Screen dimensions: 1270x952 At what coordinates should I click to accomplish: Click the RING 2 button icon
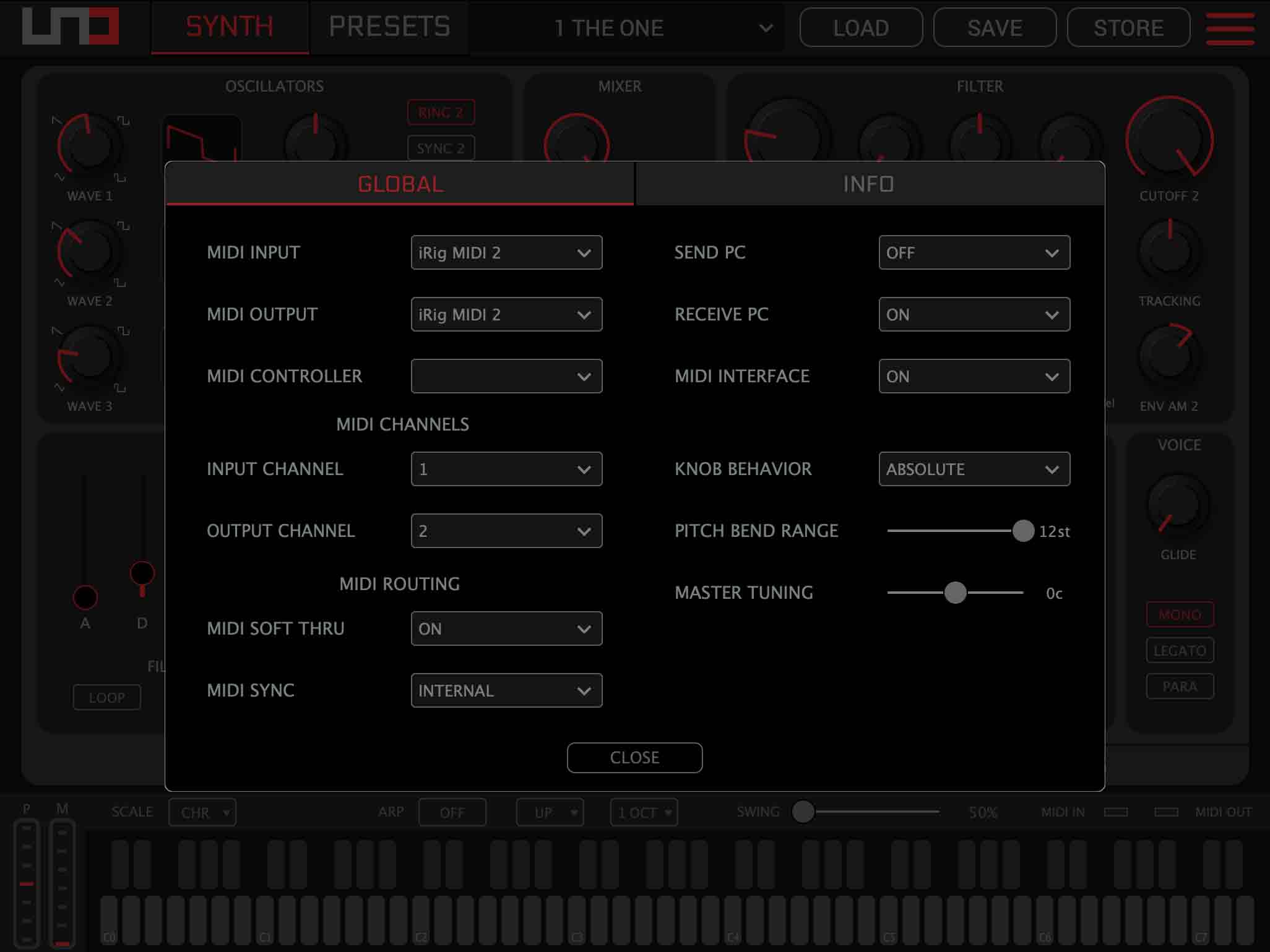tap(440, 111)
